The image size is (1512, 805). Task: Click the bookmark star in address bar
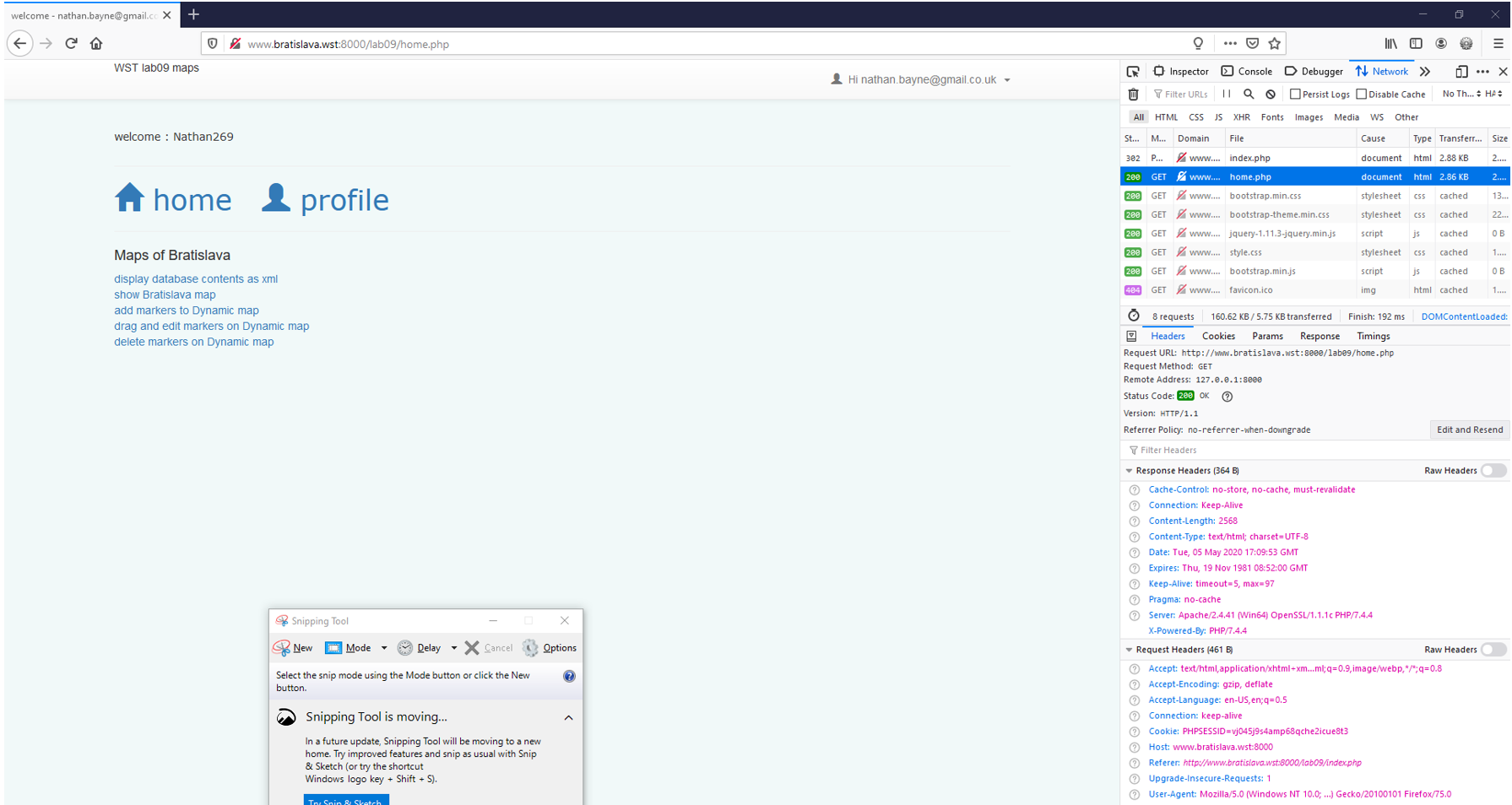coord(1275,44)
